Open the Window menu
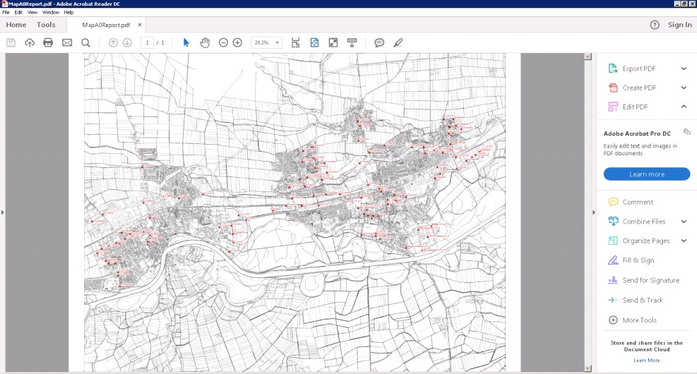 pyautogui.click(x=51, y=12)
